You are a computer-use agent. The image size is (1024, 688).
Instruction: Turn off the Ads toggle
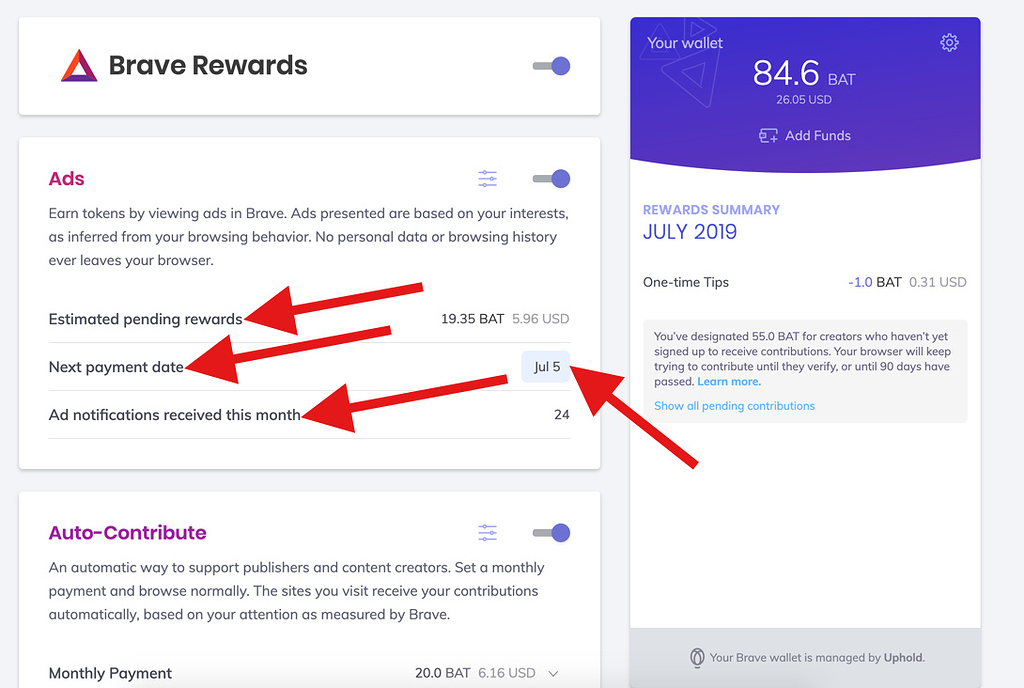tap(551, 178)
